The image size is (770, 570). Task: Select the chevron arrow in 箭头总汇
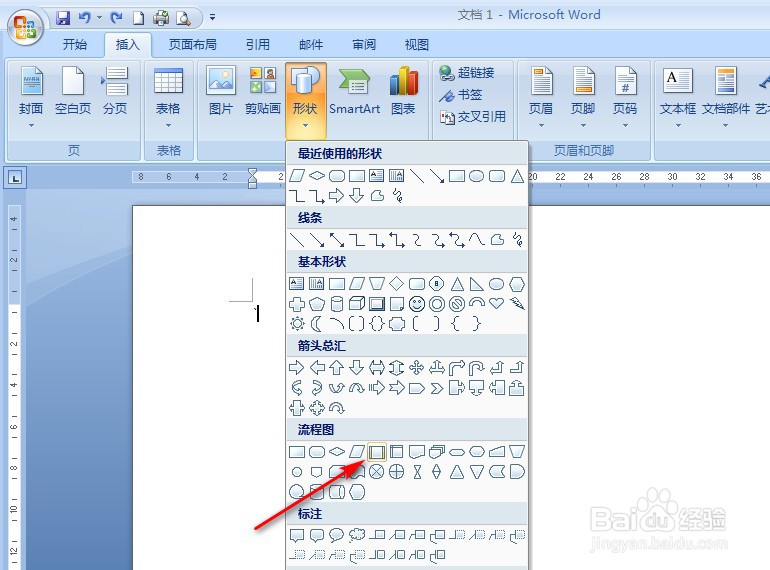pyautogui.click(x=437, y=388)
